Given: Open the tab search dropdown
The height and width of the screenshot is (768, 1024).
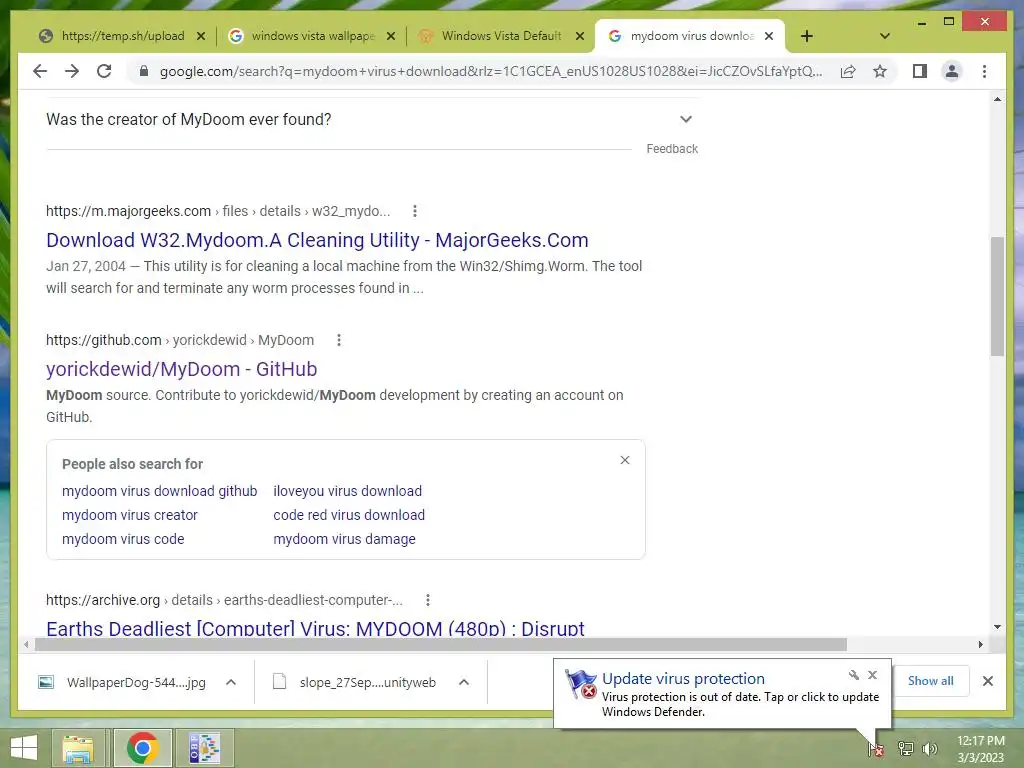Looking at the screenshot, I should coord(884,36).
